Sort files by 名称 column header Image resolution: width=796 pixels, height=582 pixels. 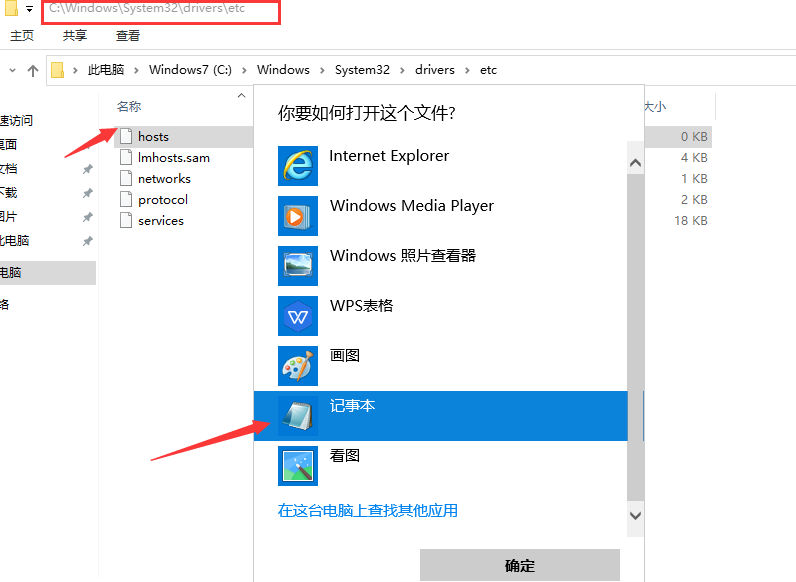click(x=129, y=107)
